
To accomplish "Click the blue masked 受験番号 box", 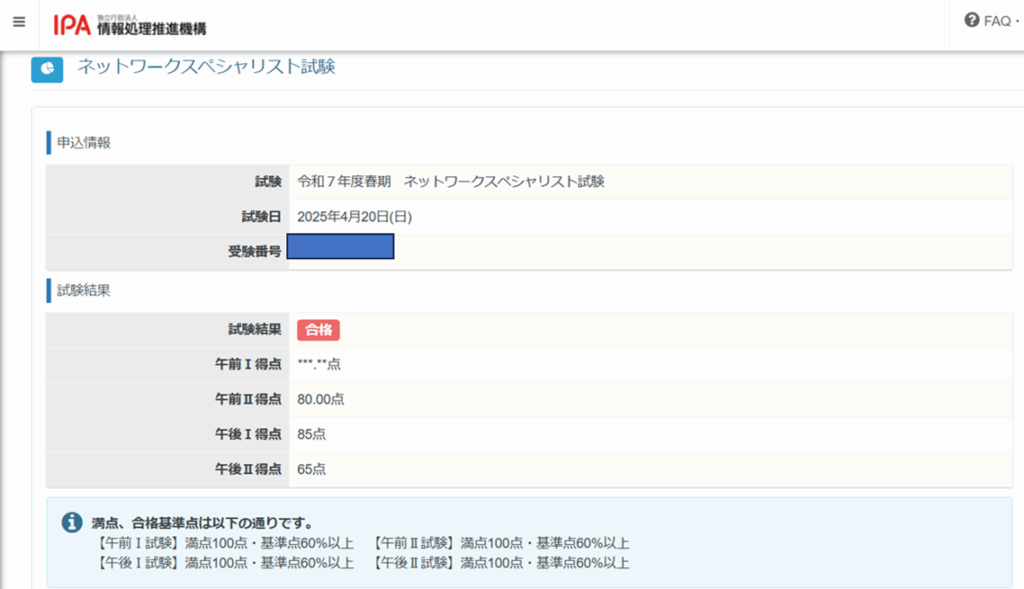I will [x=340, y=246].
